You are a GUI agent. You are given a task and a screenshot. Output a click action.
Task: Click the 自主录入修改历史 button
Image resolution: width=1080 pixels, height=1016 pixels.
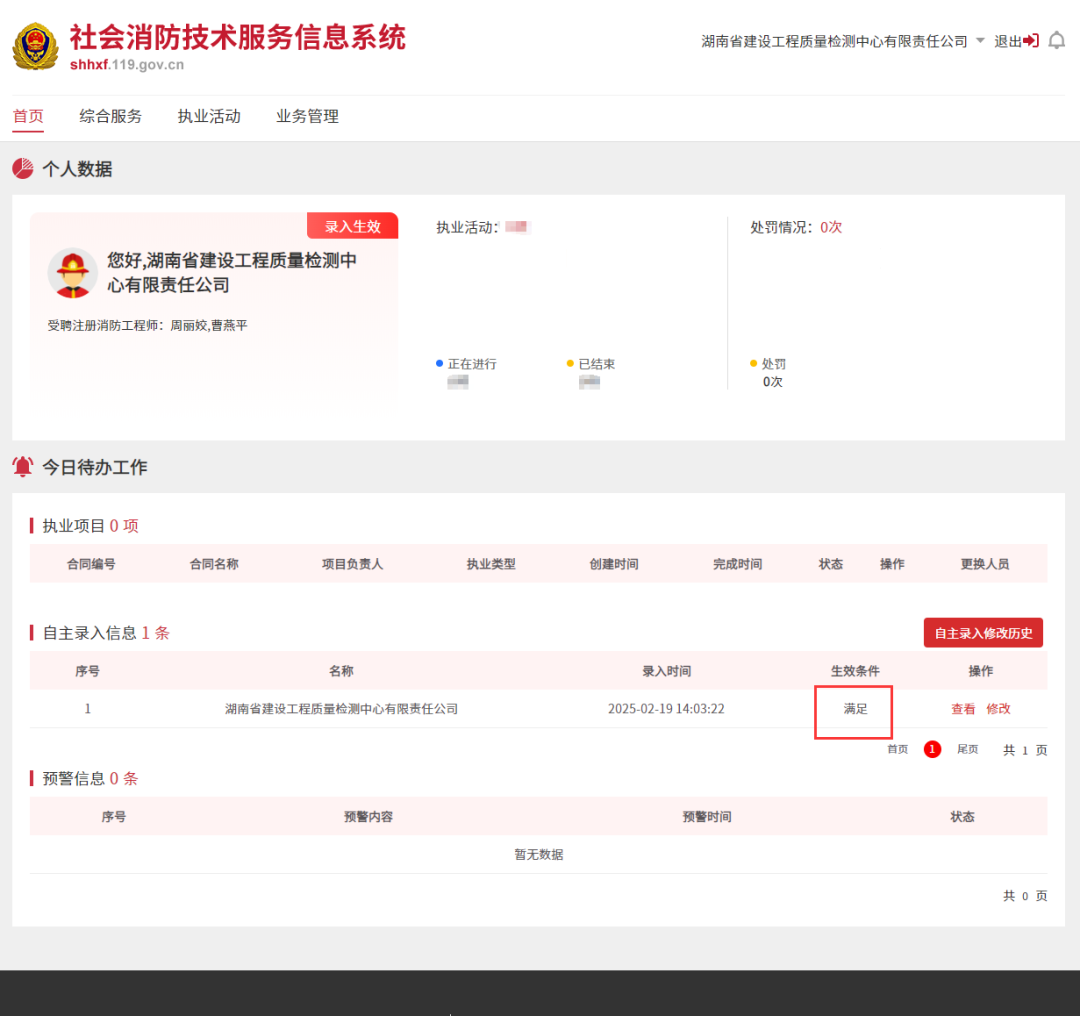point(983,633)
